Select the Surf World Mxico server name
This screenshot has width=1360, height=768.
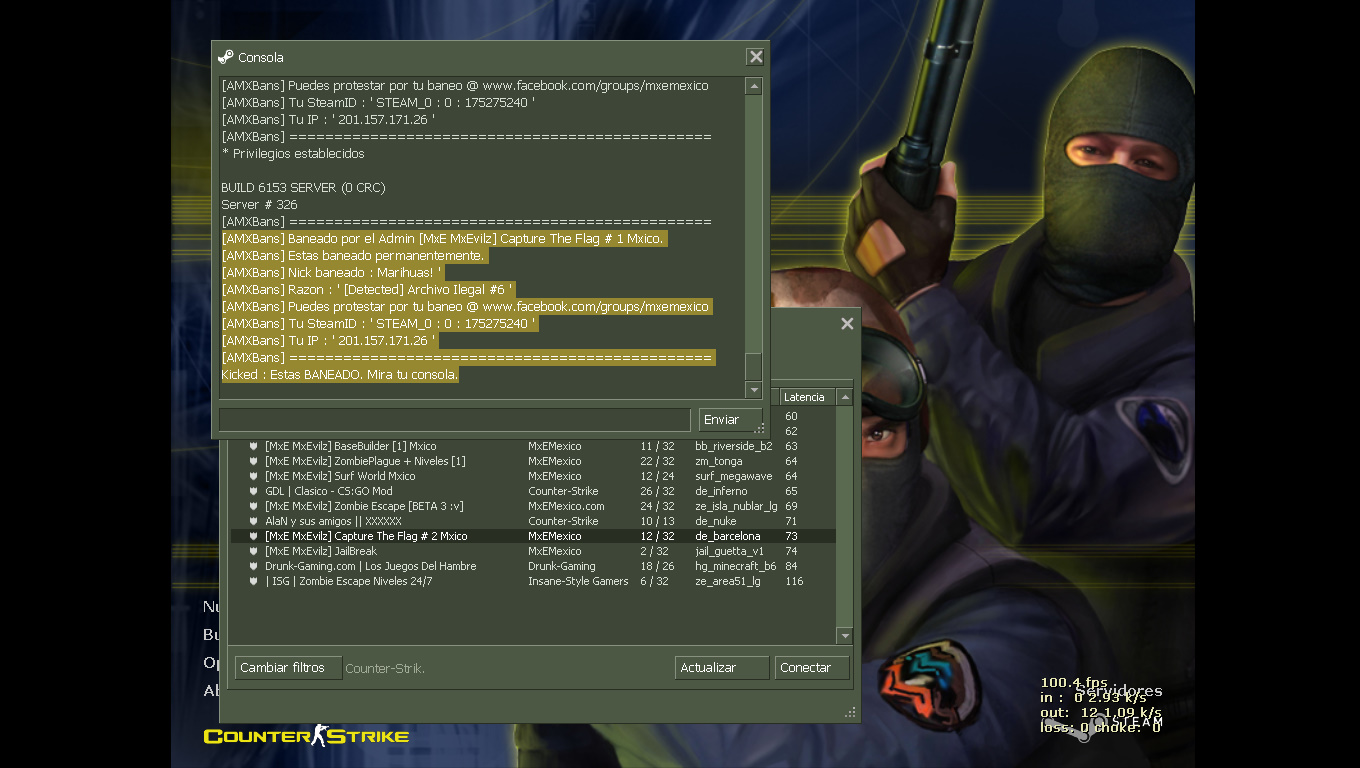pyautogui.click(x=340, y=476)
